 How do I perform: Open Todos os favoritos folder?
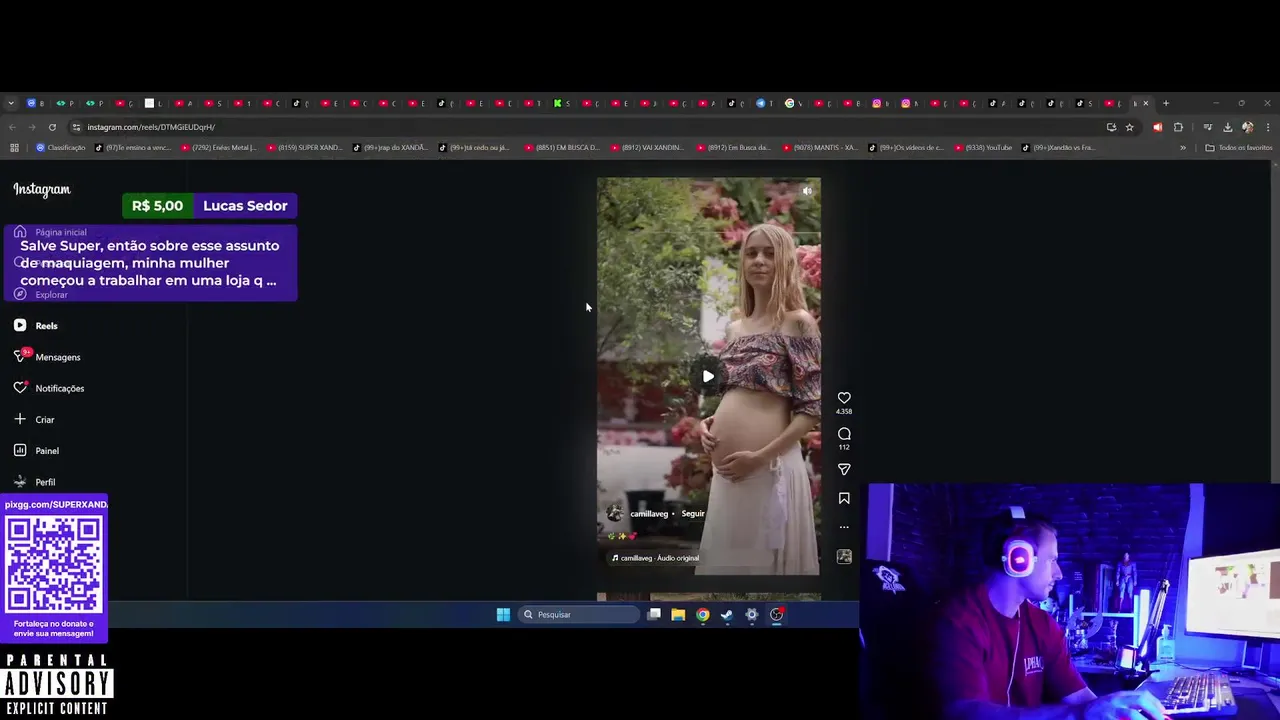(1239, 148)
